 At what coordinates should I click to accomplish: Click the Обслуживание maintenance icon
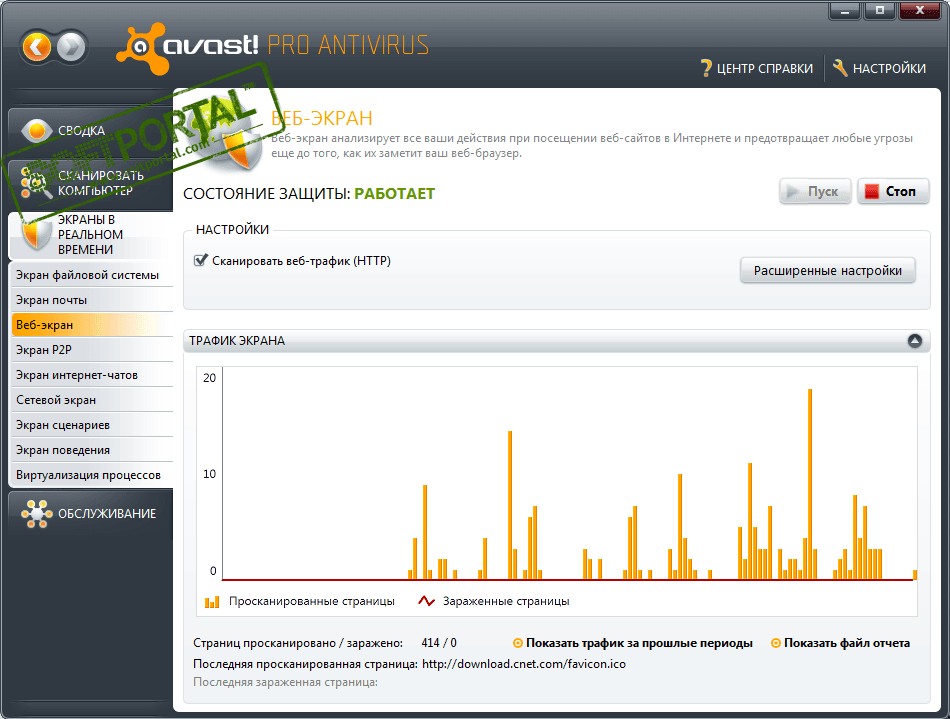pos(36,514)
